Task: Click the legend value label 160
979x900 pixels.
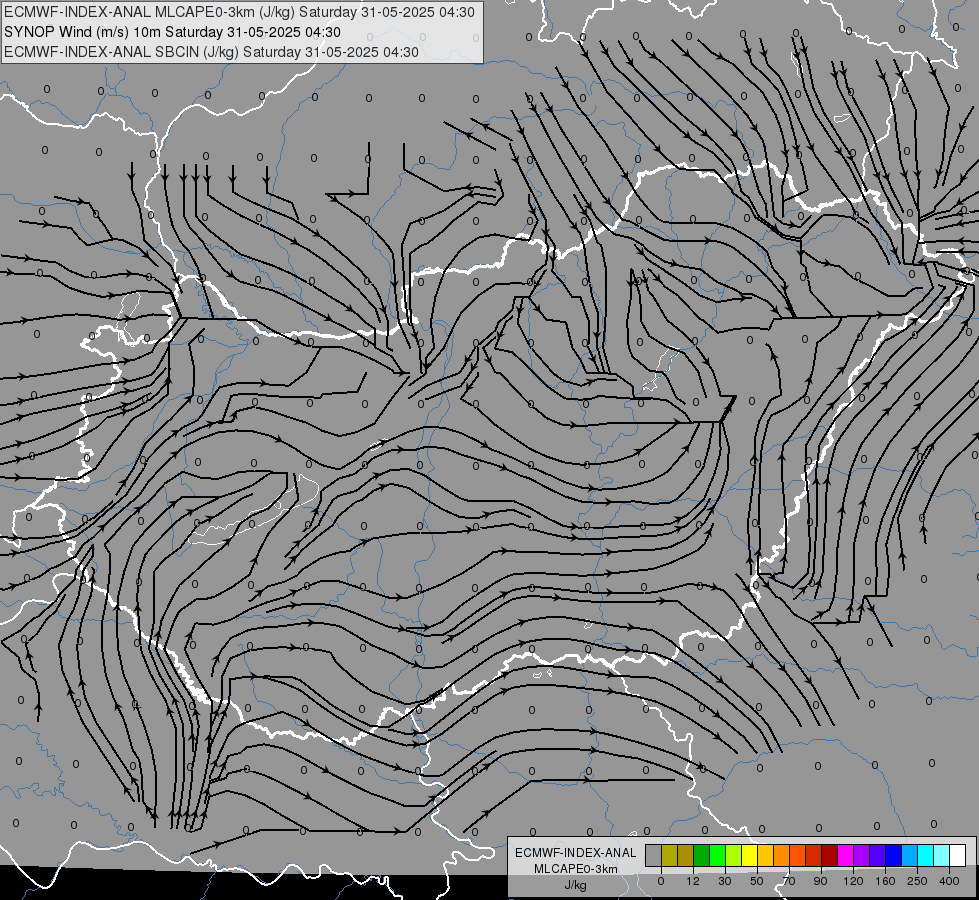Action: coord(885,881)
